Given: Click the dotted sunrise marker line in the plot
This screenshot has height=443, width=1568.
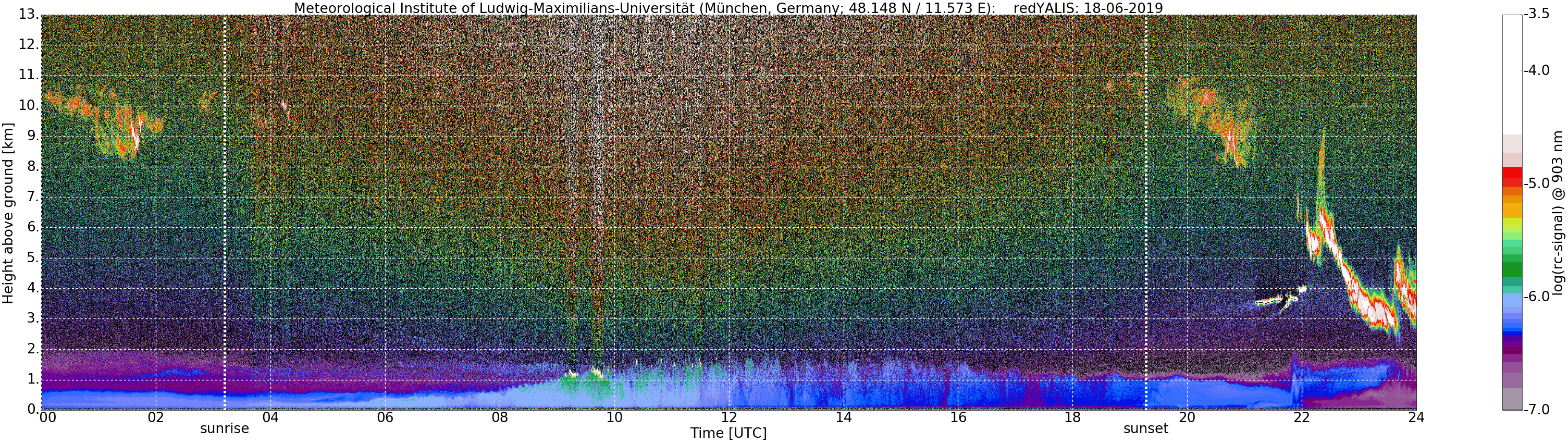Looking at the screenshot, I should pos(225,212).
